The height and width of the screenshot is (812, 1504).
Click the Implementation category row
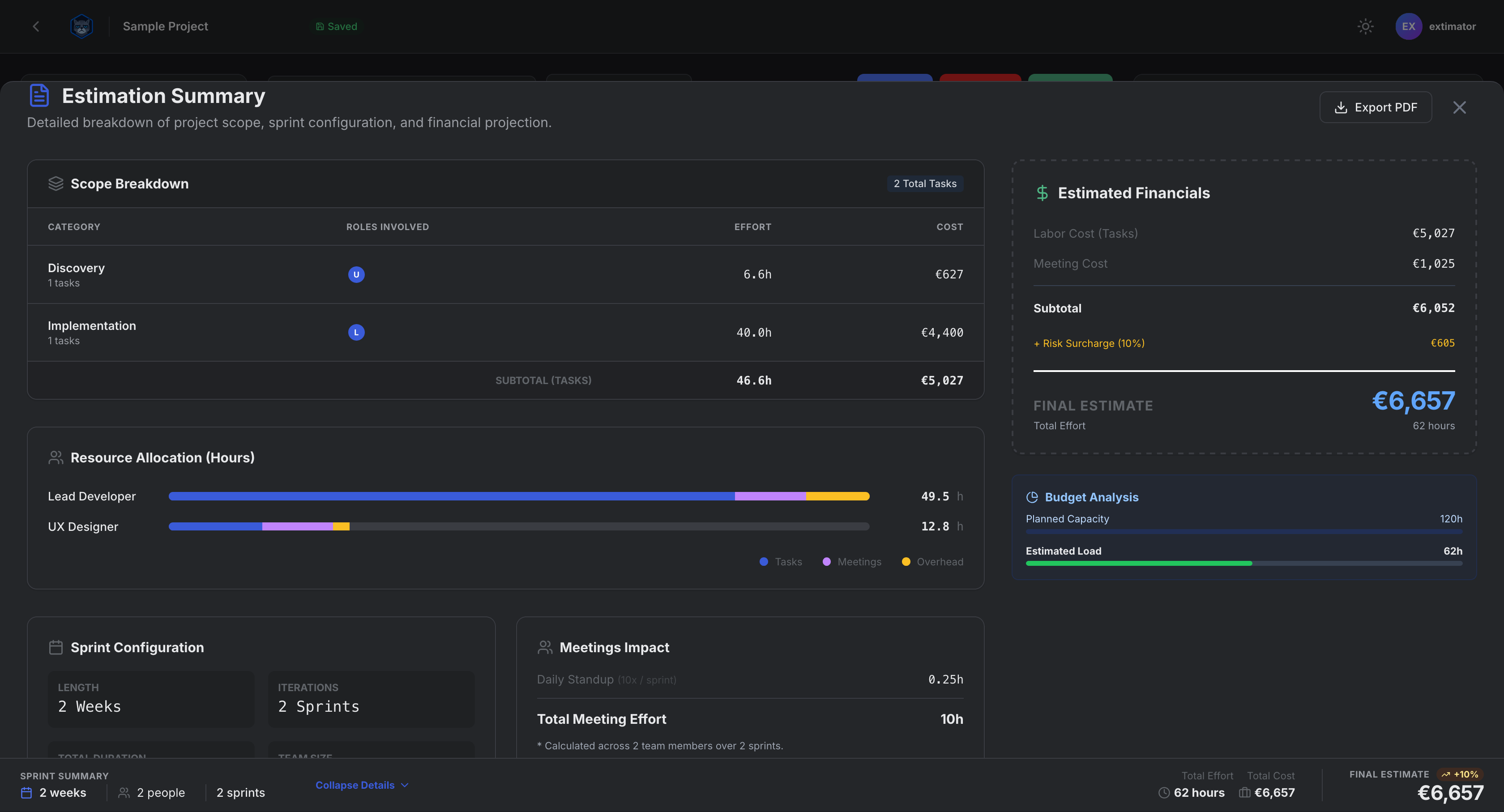point(506,332)
